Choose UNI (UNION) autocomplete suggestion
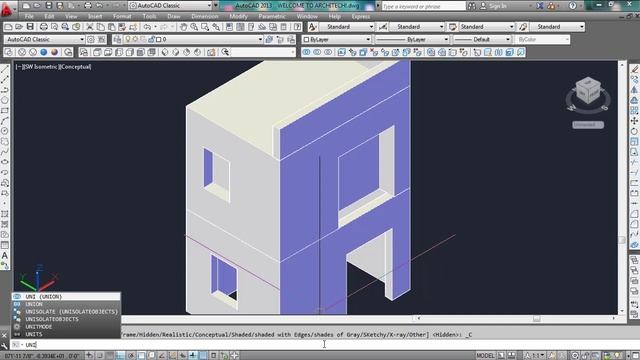 pos(66,297)
